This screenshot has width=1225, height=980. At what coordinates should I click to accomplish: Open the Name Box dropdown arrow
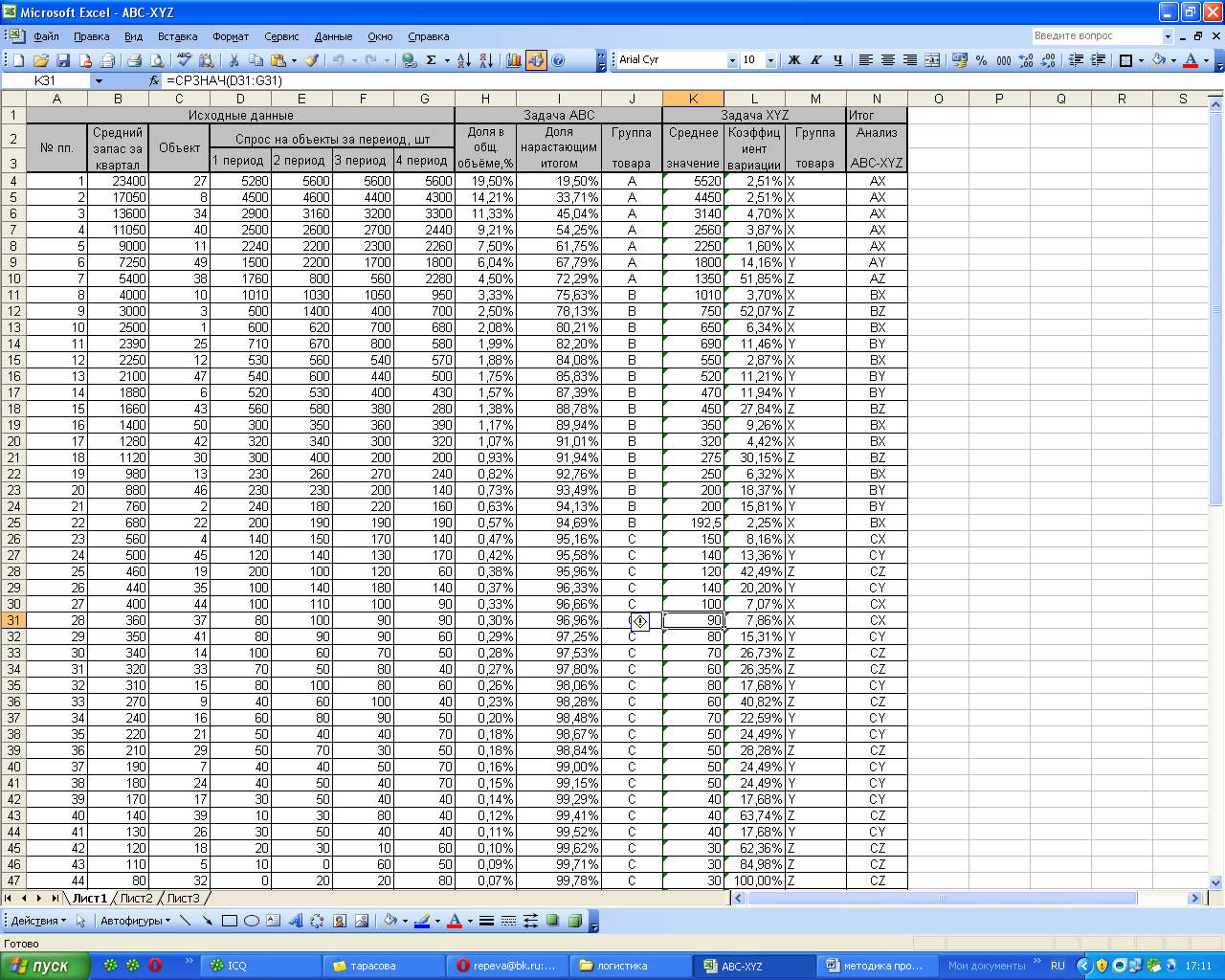tap(98, 81)
